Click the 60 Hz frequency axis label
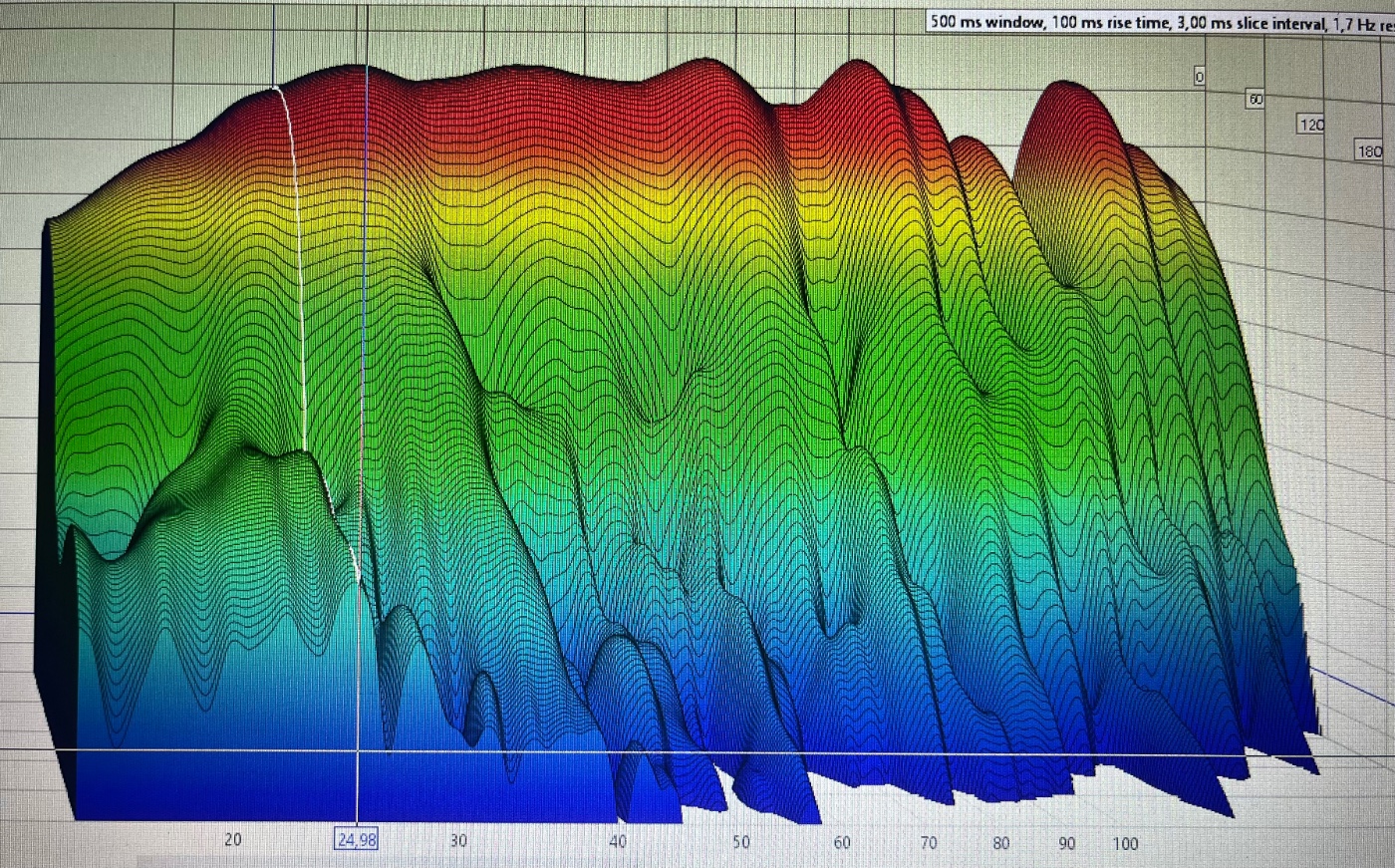Image resolution: width=1395 pixels, height=868 pixels. [x=842, y=842]
